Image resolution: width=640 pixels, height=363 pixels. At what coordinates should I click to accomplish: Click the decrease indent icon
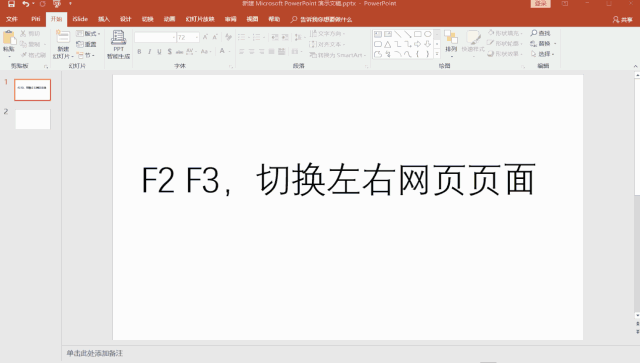click(275, 37)
